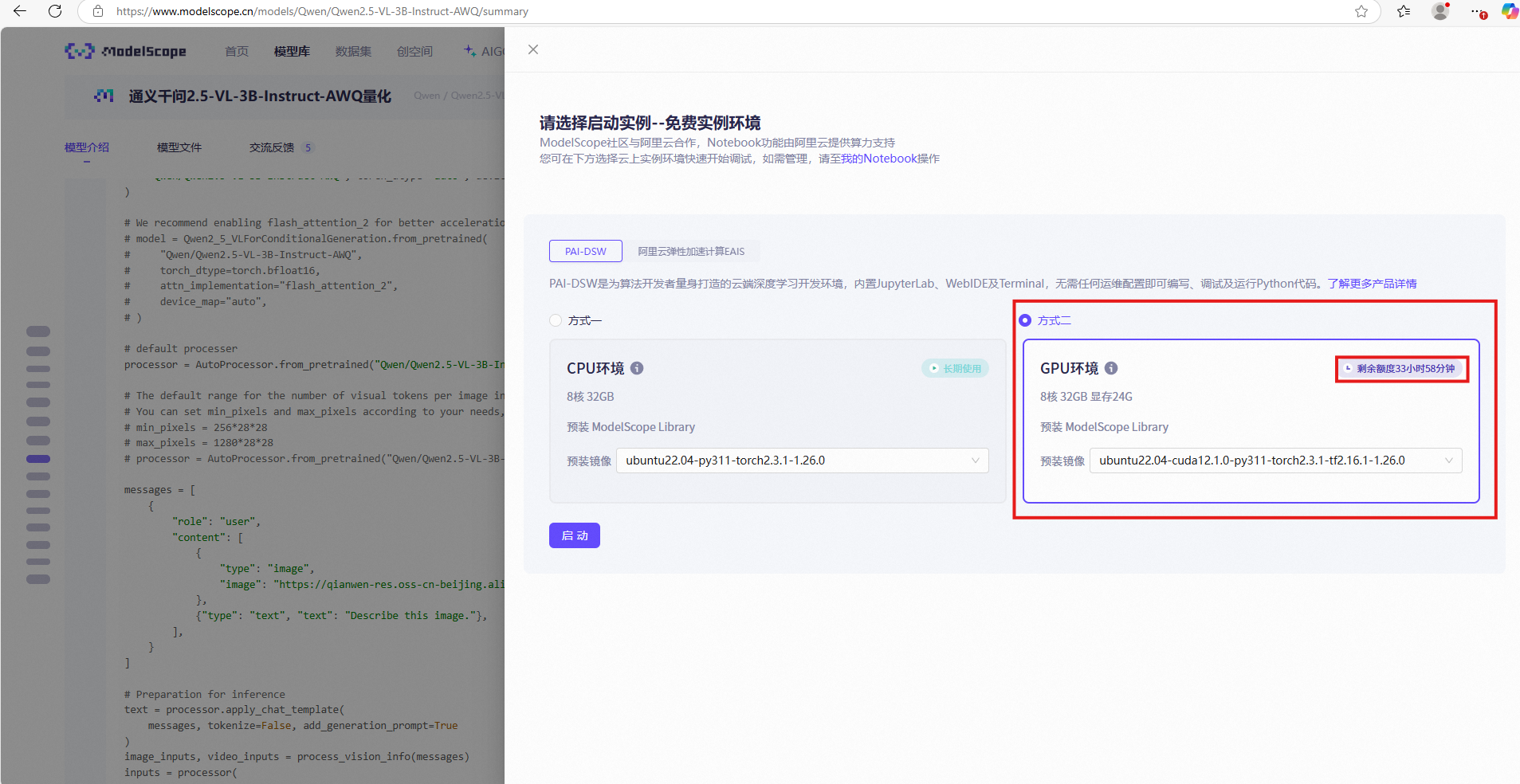This screenshot has height=784, width=1520.
Task: Open the AIGC navigation item
Action: [x=485, y=51]
